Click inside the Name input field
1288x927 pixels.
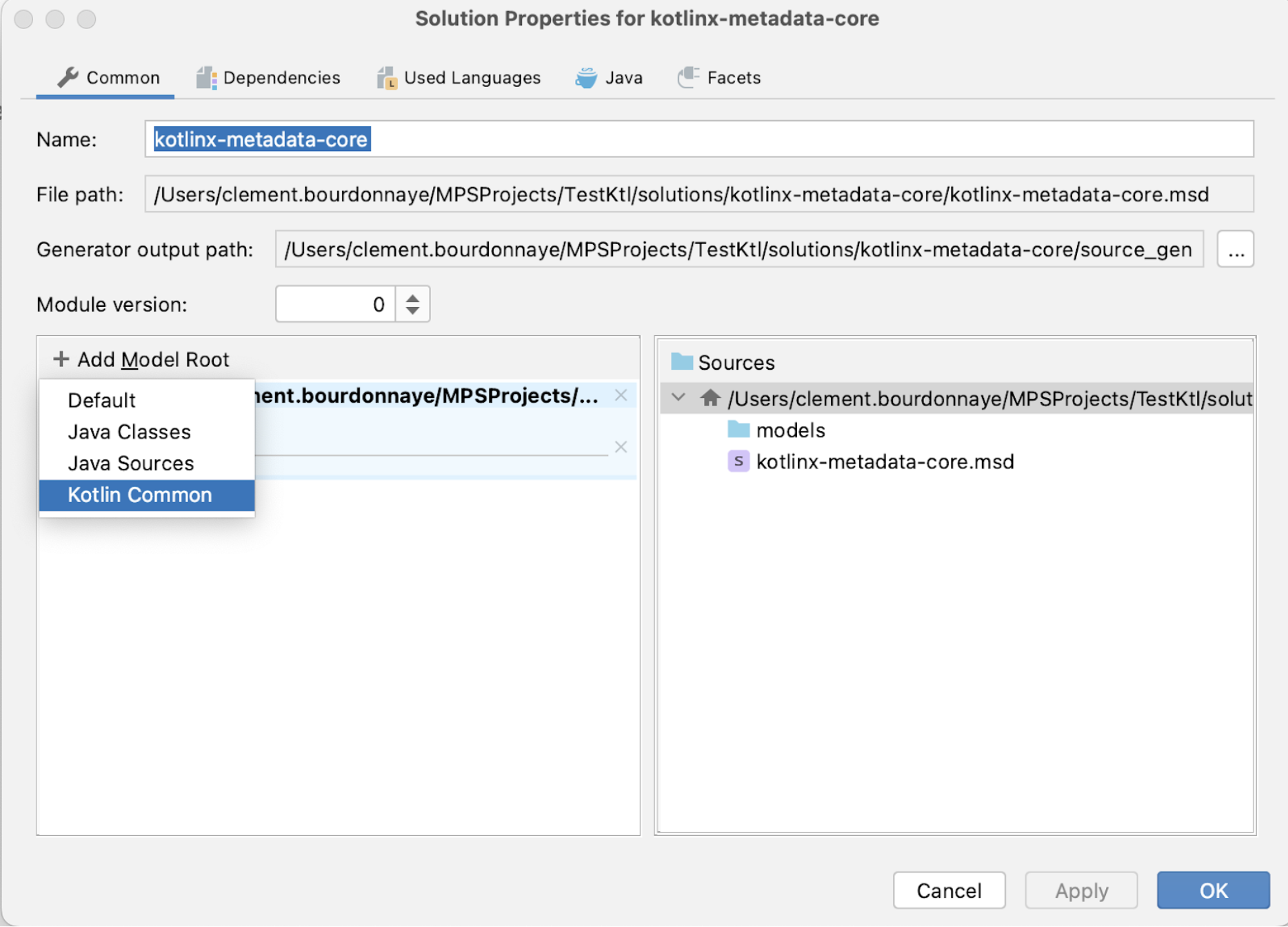pos(483,139)
